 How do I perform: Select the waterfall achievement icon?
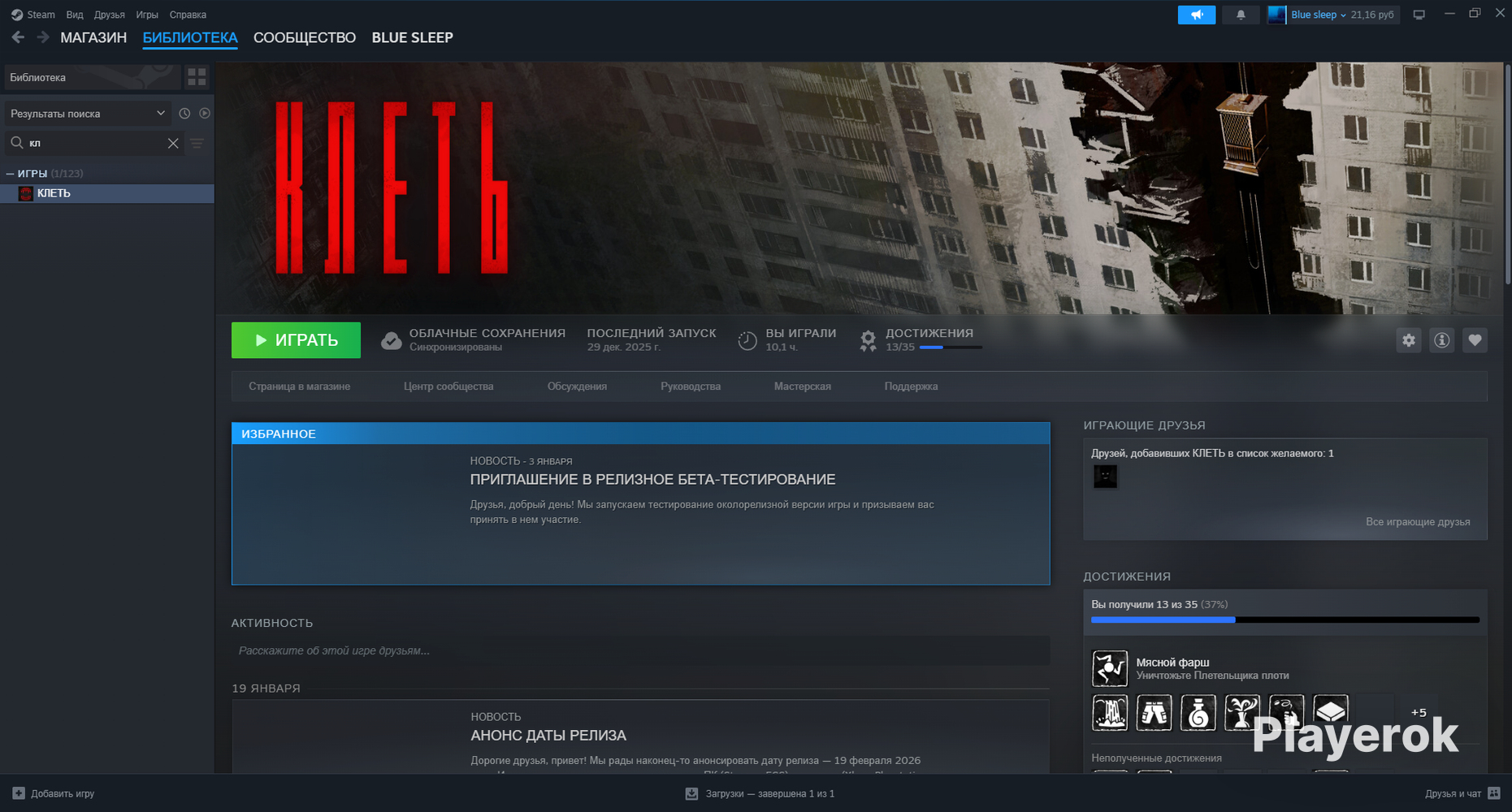pyautogui.click(x=1110, y=713)
